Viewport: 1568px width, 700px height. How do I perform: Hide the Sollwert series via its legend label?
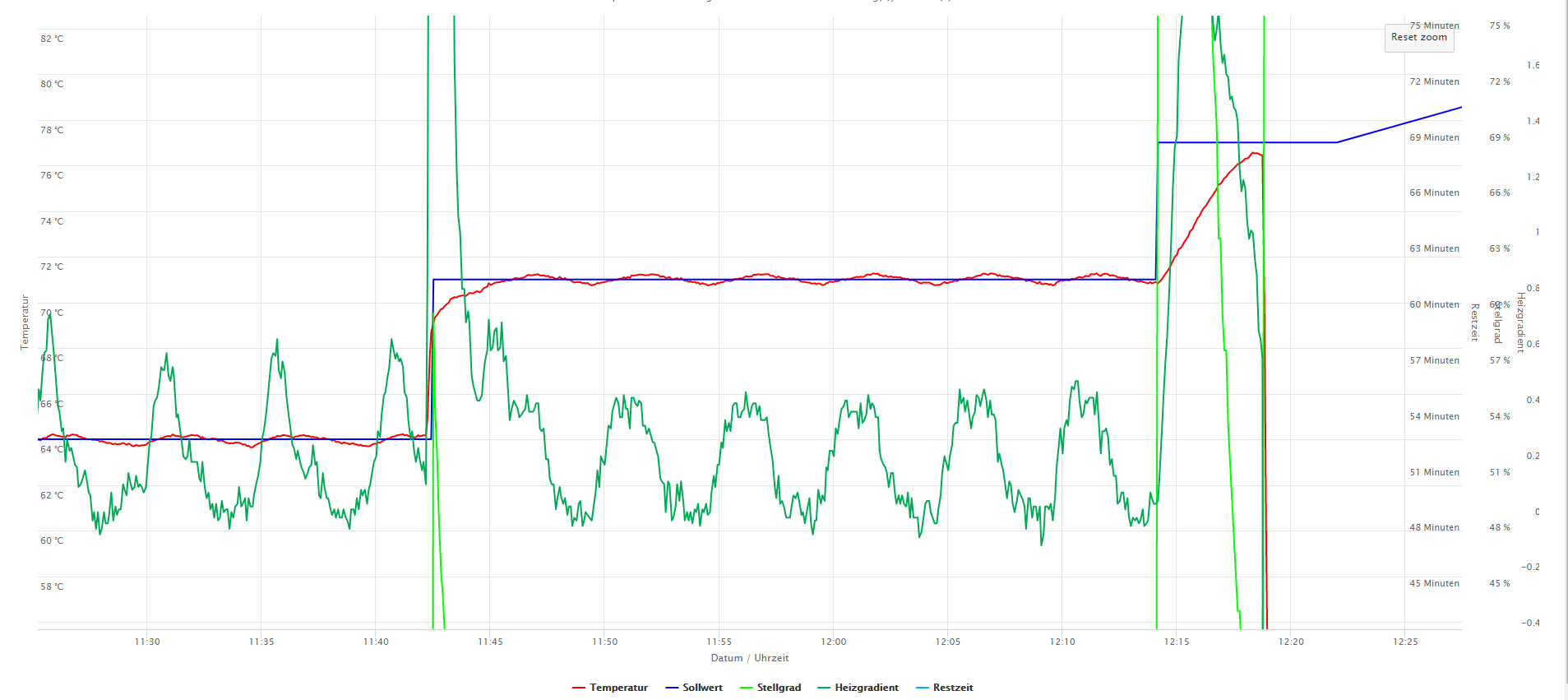(702, 688)
